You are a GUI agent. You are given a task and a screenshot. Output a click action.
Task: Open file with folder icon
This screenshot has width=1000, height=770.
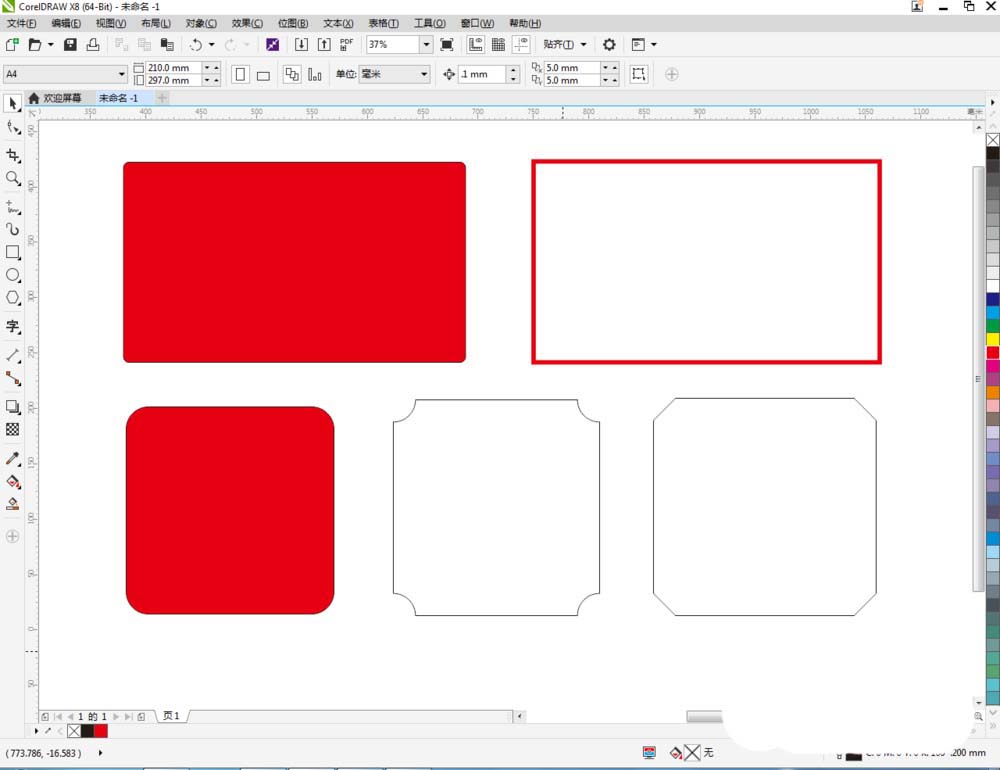35,45
